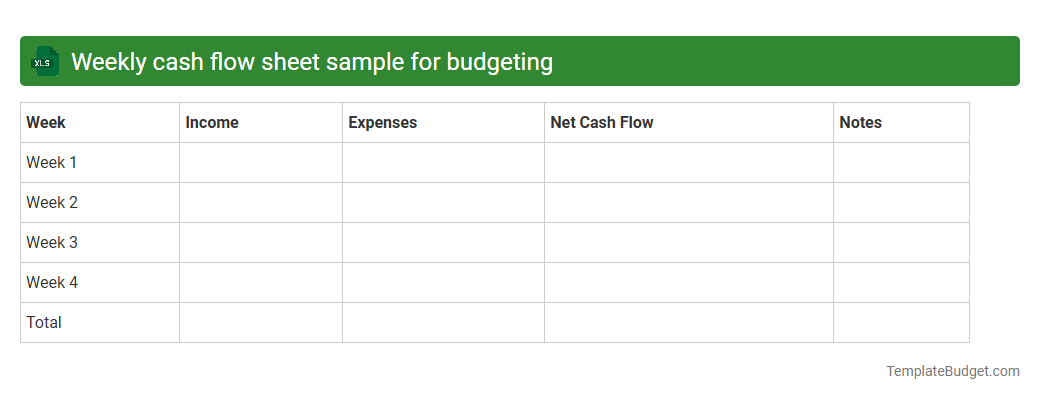The width and height of the screenshot is (1040, 400).
Task: Open the TemplateBudget.com link
Action: tap(952, 371)
